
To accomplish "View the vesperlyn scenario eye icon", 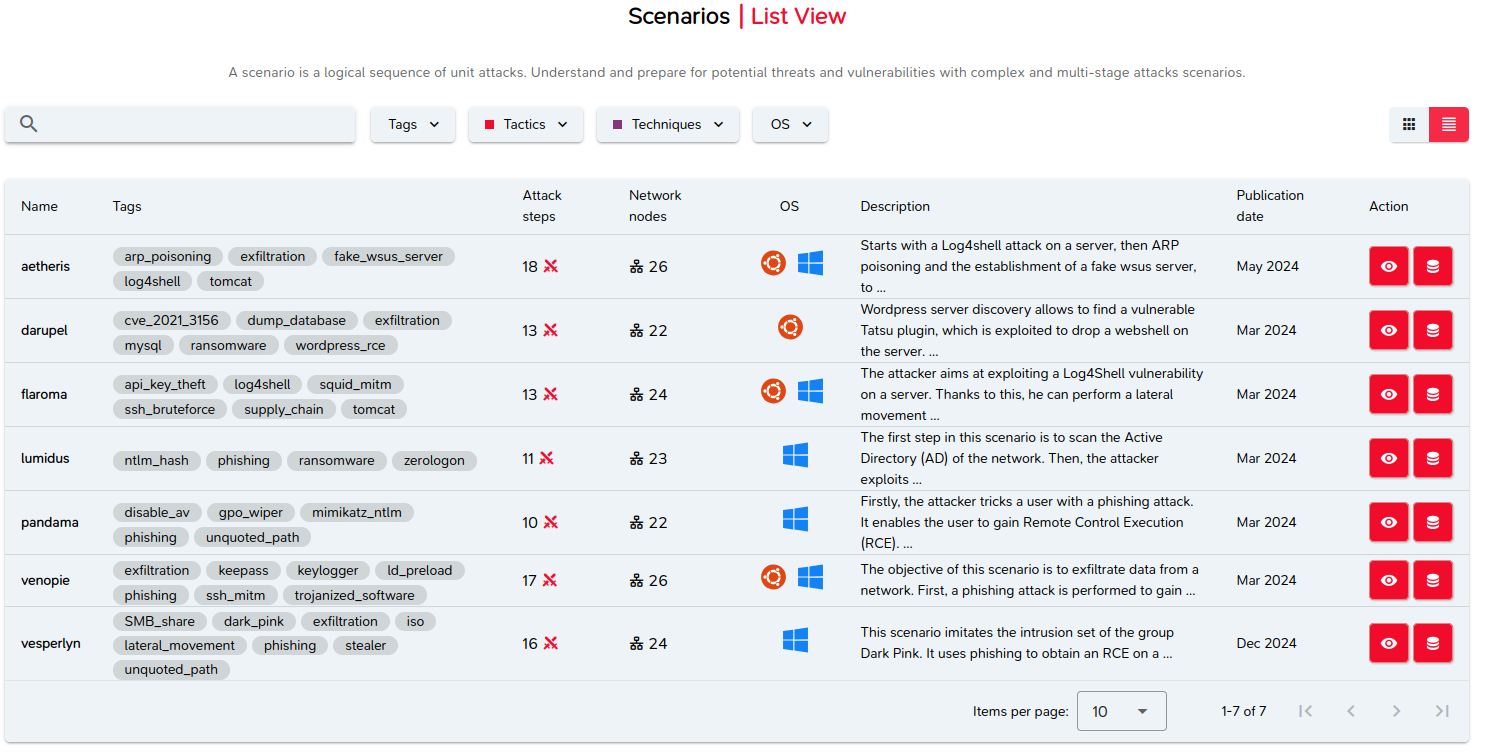I will 1389,643.
